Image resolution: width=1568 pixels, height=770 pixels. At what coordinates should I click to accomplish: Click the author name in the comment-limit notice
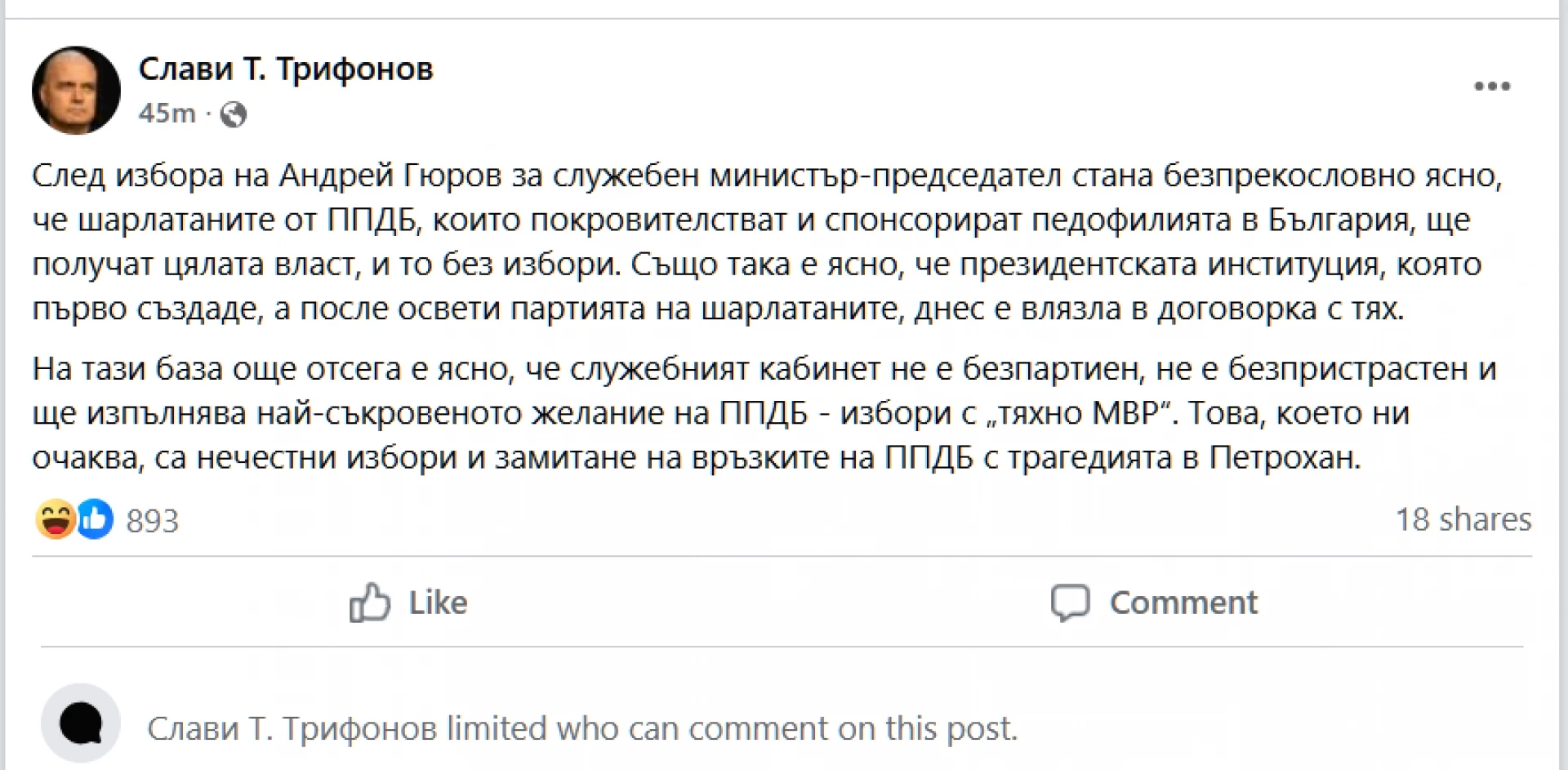292,728
